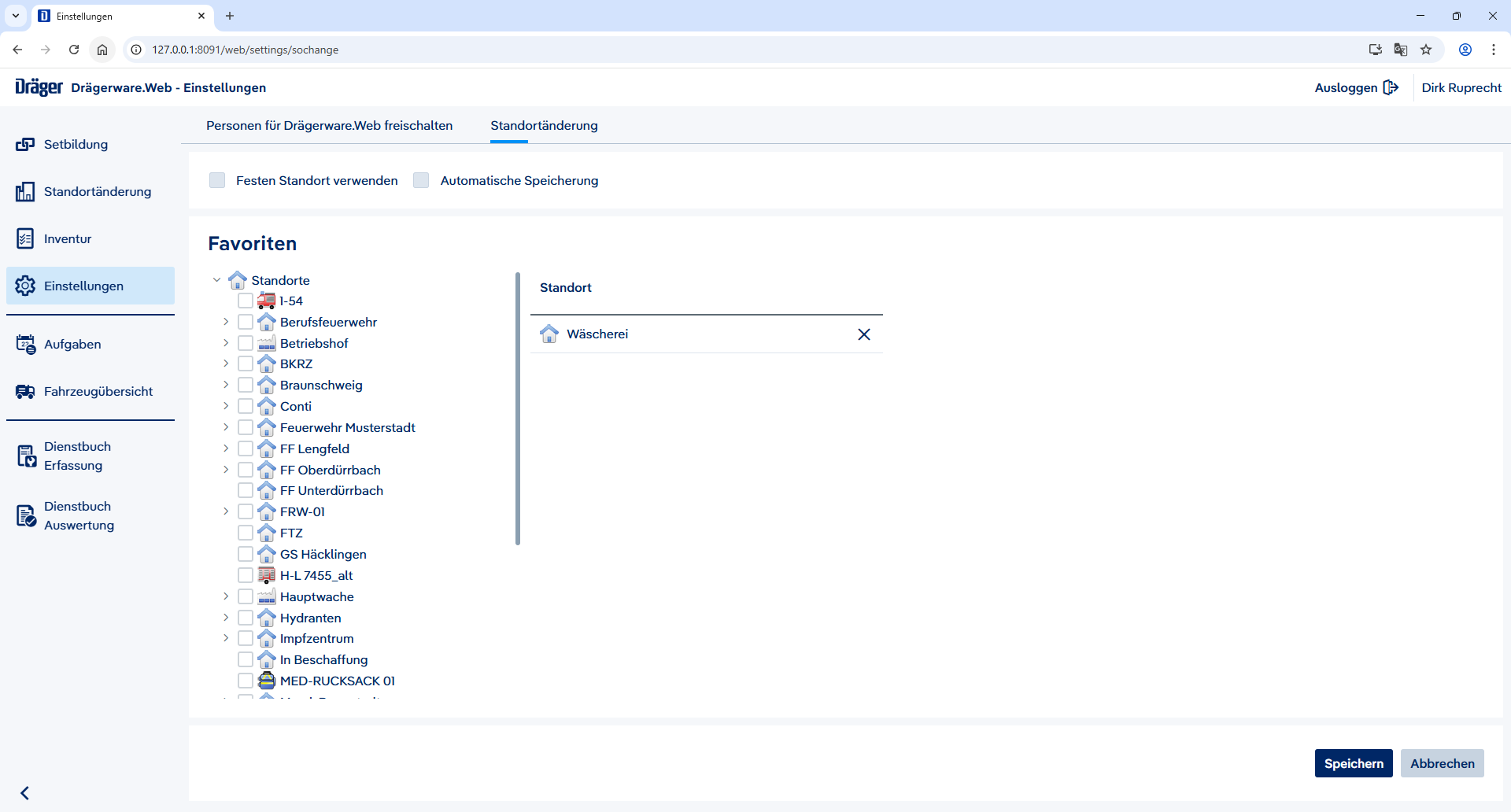The height and width of the screenshot is (812, 1511).
Task: Click the Ausloggen logout icon
Action: pos(1391,87)
